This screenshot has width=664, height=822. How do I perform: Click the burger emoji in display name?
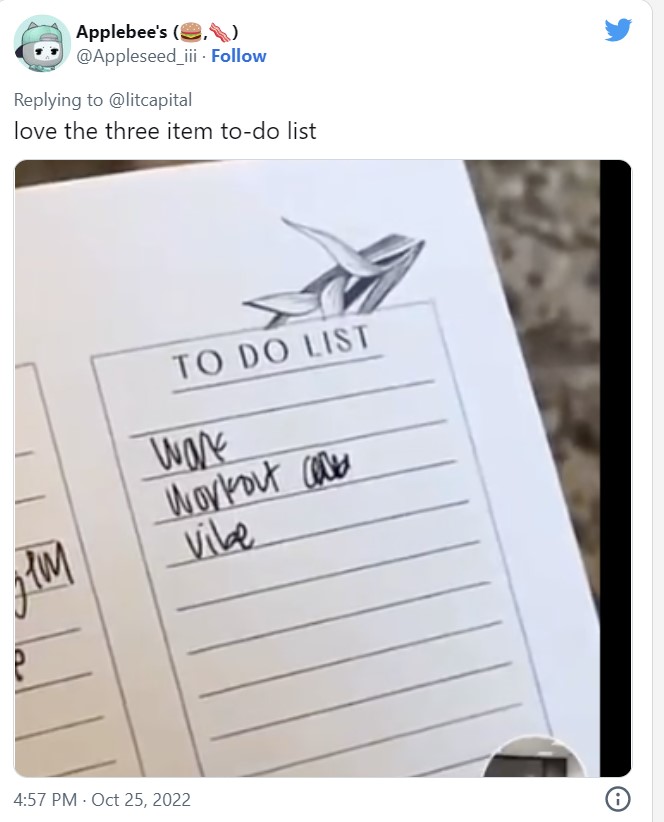coord(191,33)
